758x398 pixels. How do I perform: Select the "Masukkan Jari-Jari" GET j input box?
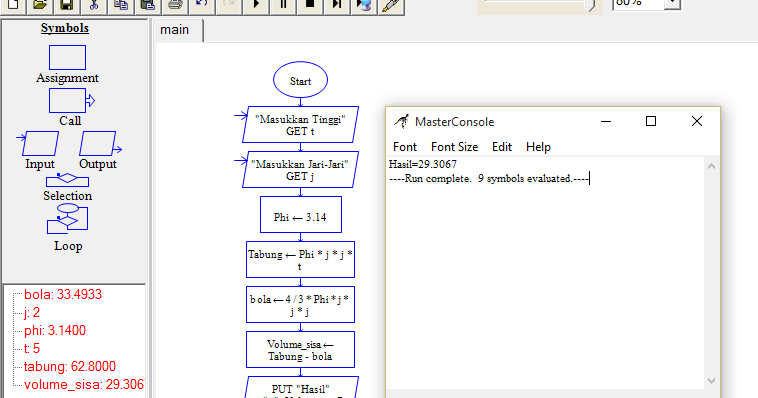pyautogui.click(x=300, y=169)
